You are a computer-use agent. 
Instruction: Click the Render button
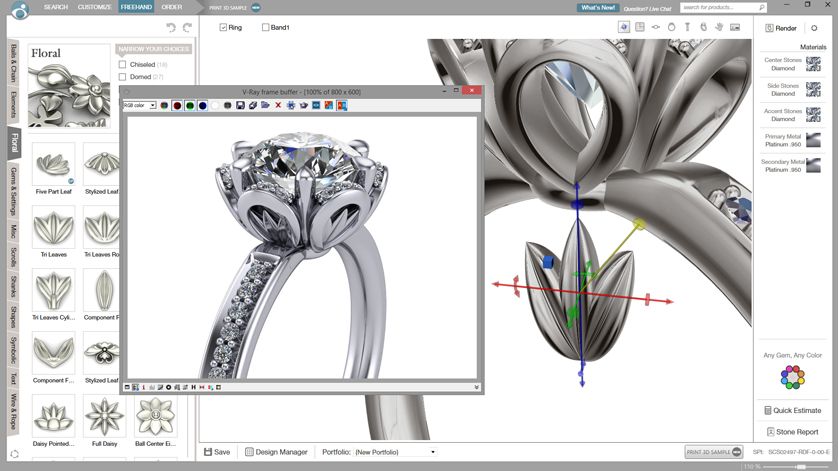(x=780, y=28)
